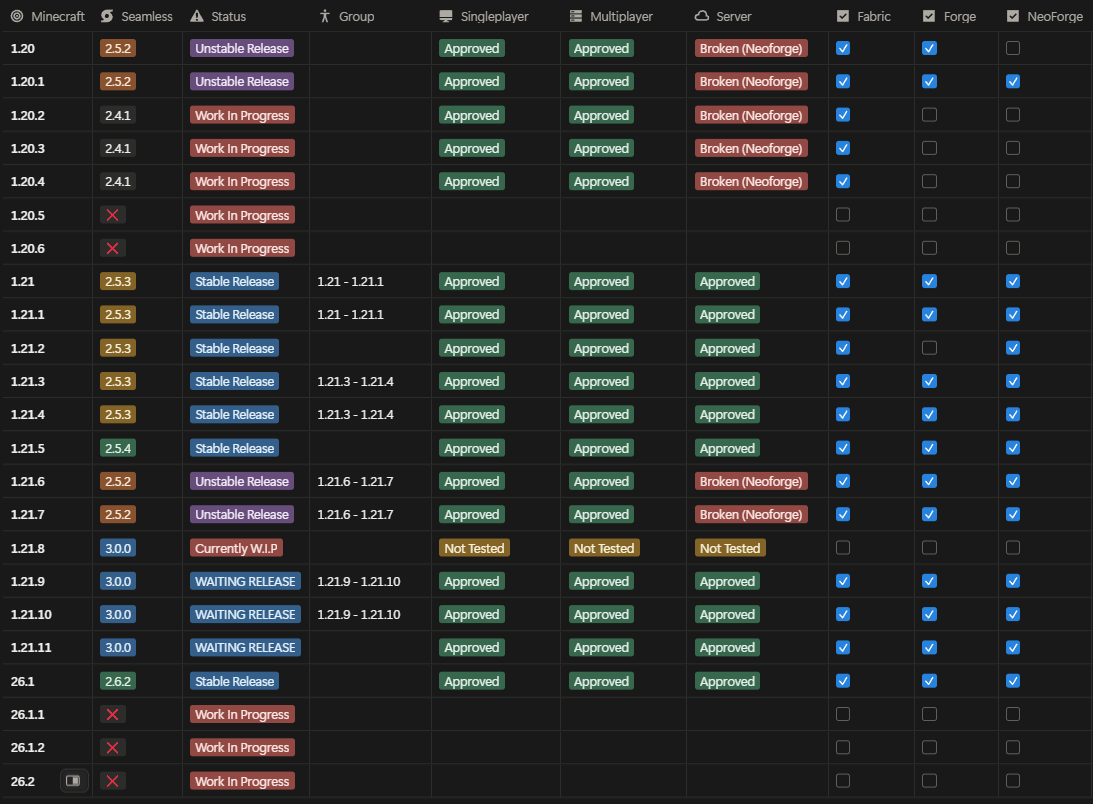Uncheck Forge for Minecraft 1.21.11
This screenshot has height=804, width=1093.
[x=929, y=647]
